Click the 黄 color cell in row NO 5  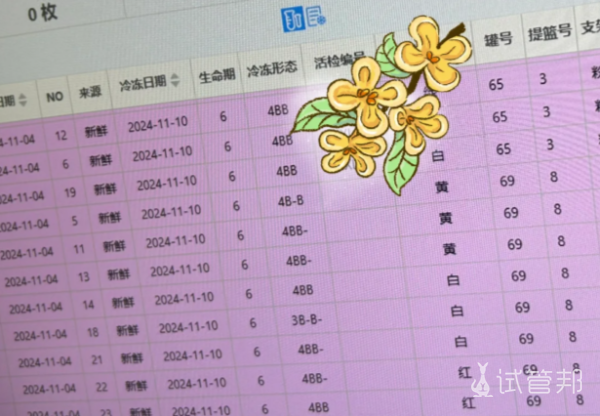pyautogui.click(x=442, y=187)
